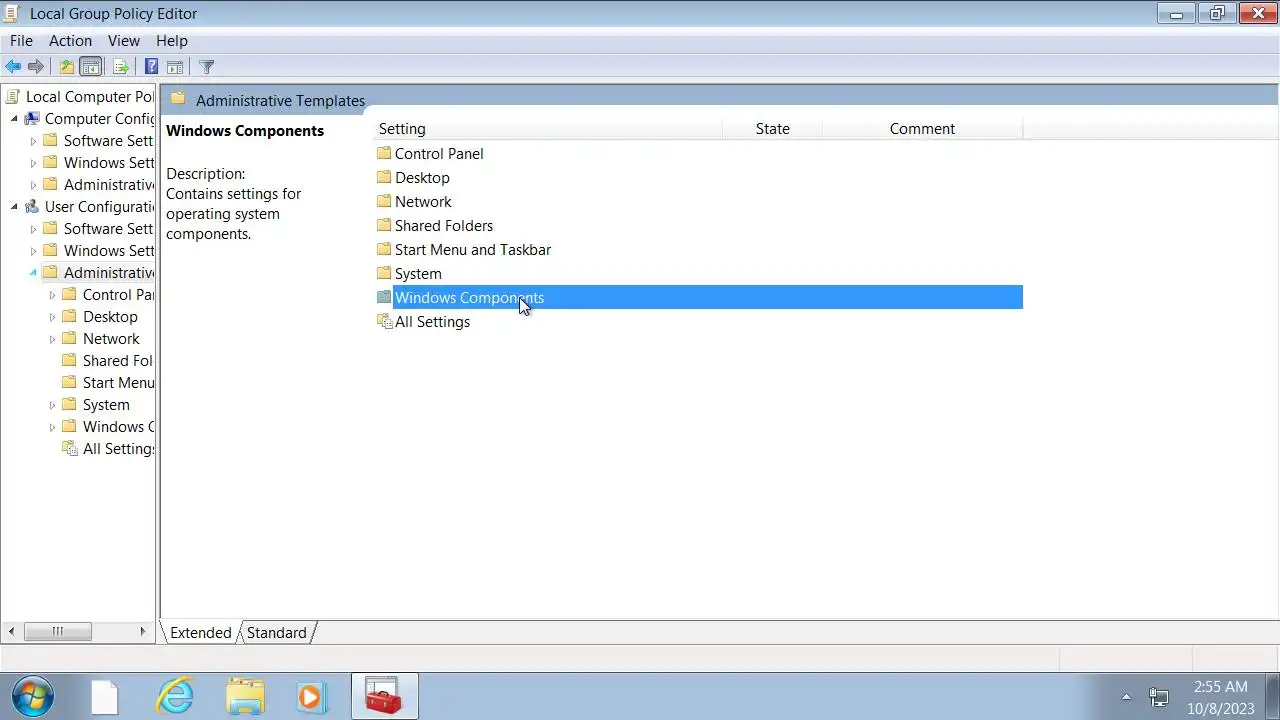
Task: Expand Windows Settings under User Configuration
Action: point(33,251)
